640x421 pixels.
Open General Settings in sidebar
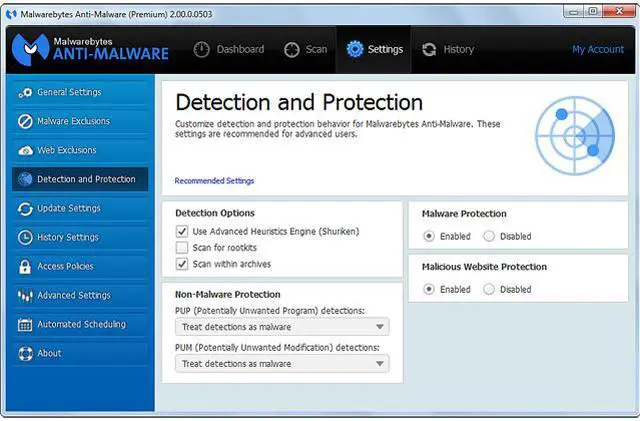pyautogui.click(x=80, y=92)
